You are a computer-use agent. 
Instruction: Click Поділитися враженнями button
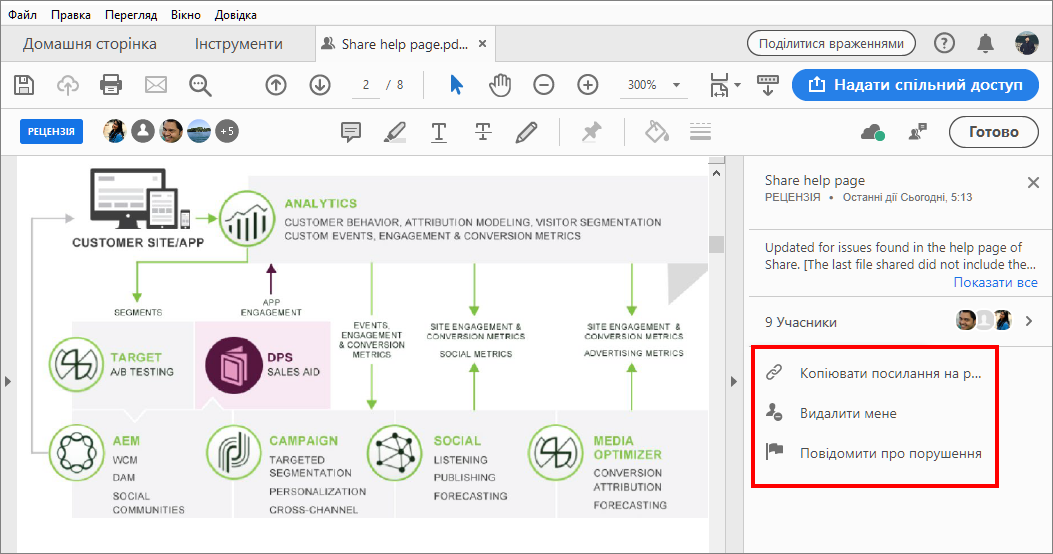(x=831, y=44)
